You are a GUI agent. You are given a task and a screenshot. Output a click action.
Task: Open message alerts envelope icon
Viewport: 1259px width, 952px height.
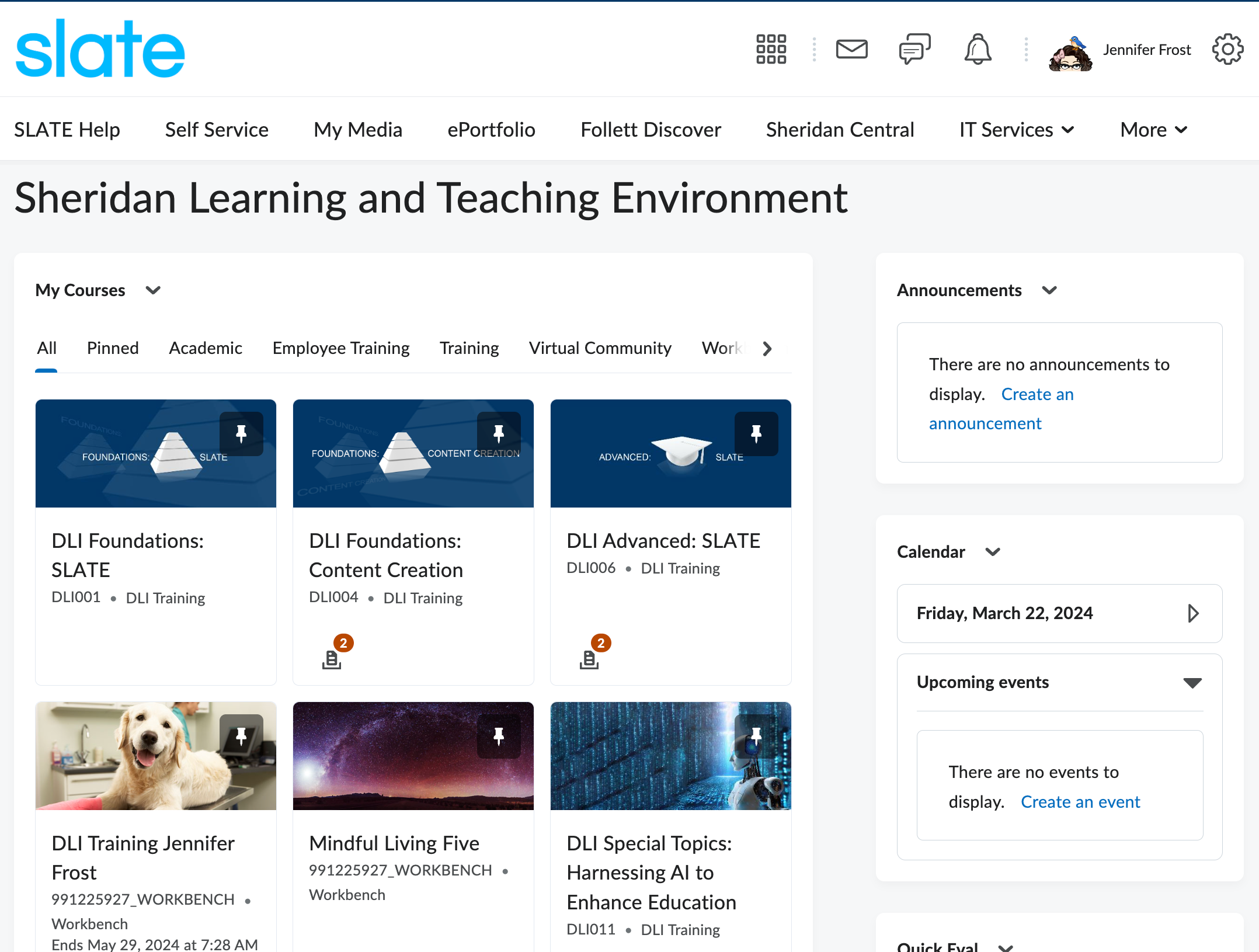click(851, 49)
